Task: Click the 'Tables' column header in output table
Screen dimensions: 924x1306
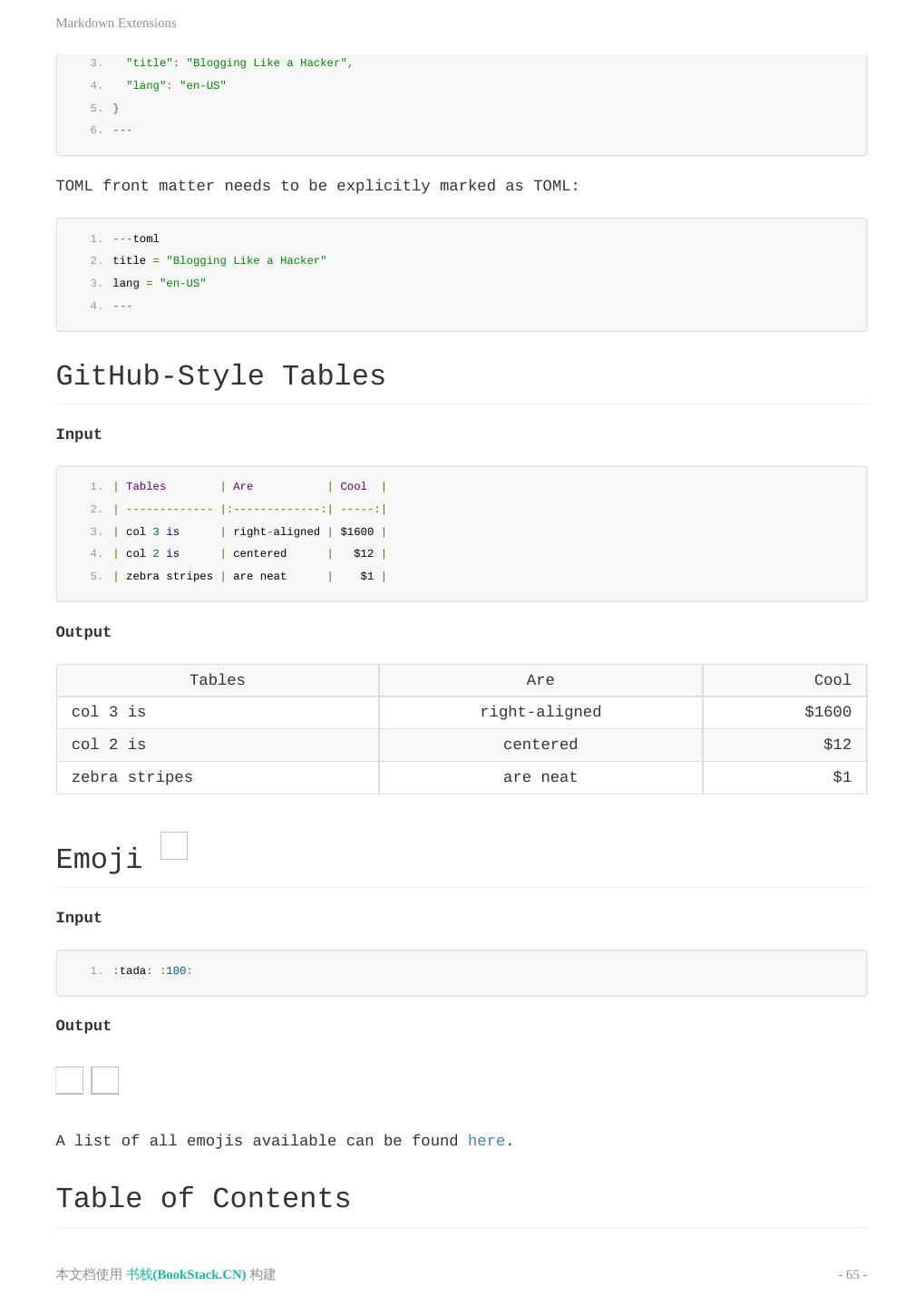Action: click(x=218, y=680)
